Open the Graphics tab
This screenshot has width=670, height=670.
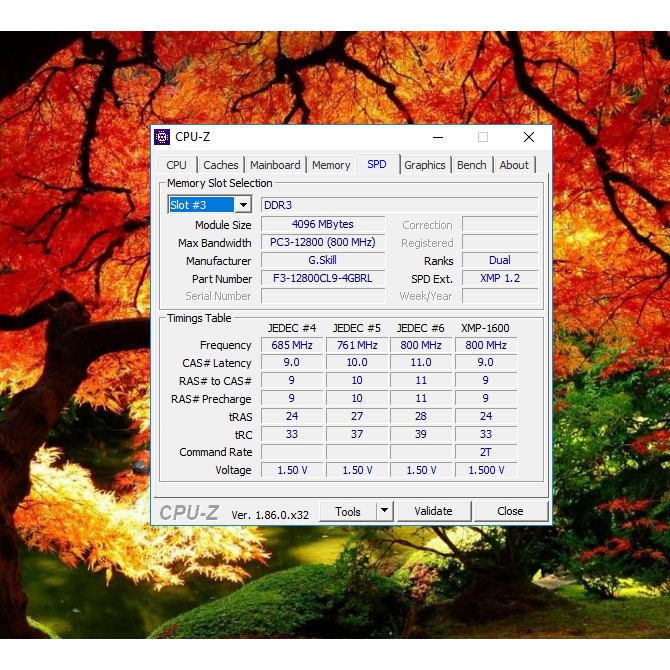tap(425, 165)
